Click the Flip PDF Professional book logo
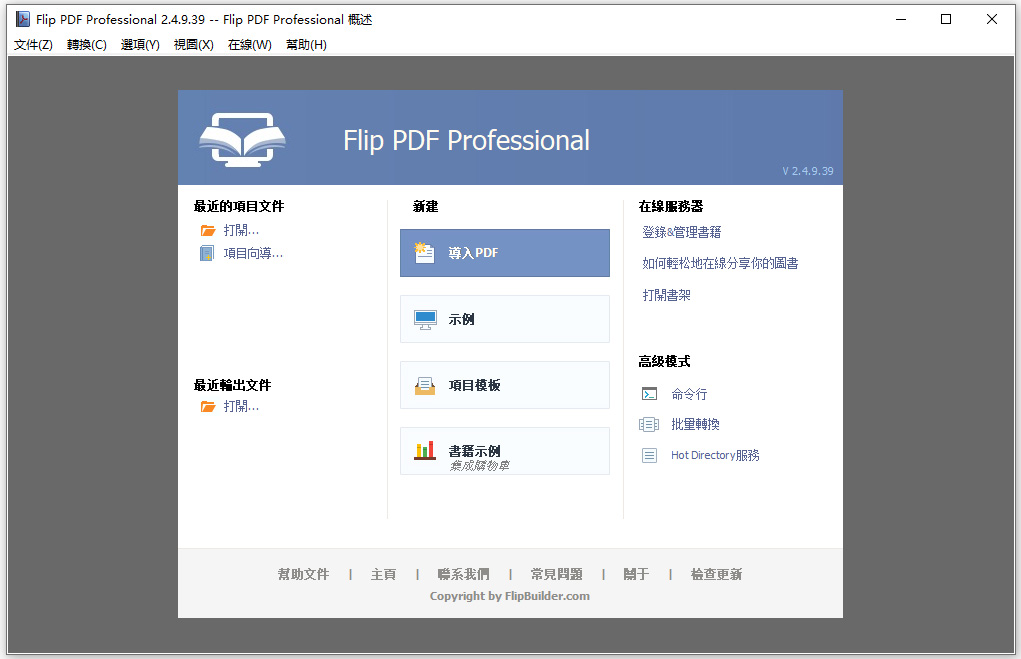Viewport: 1021px width, 659px height. tap(241, 137)
